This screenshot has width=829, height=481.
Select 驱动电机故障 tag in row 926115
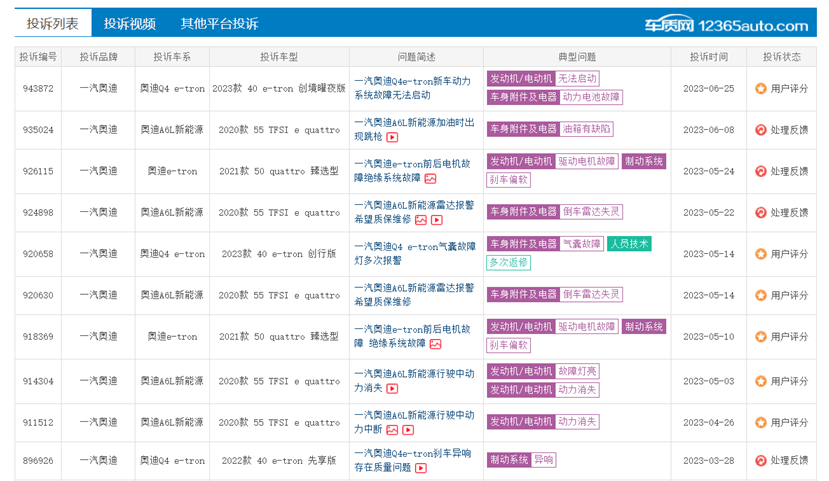click(x=587, y=162)
